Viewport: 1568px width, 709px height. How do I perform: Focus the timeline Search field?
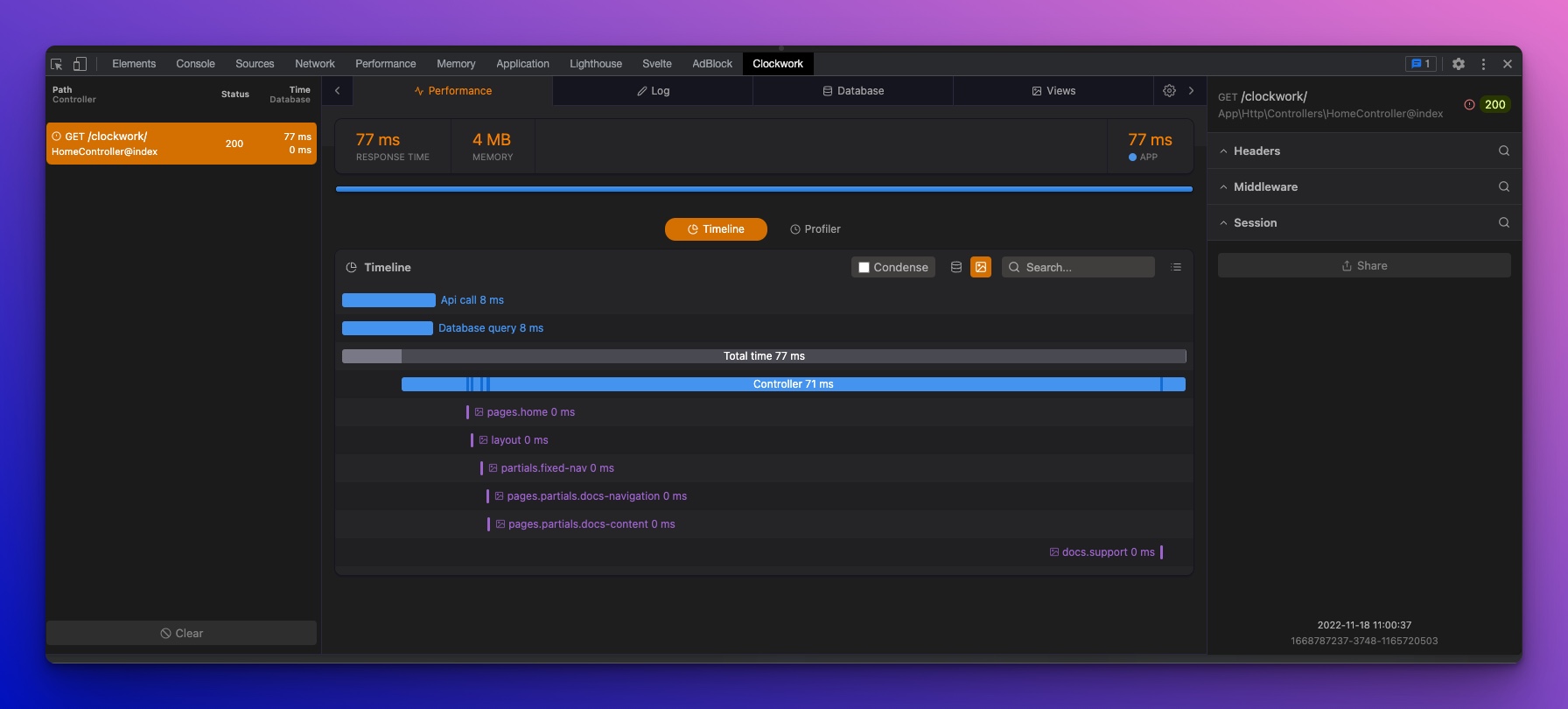tap(1078, 267)
